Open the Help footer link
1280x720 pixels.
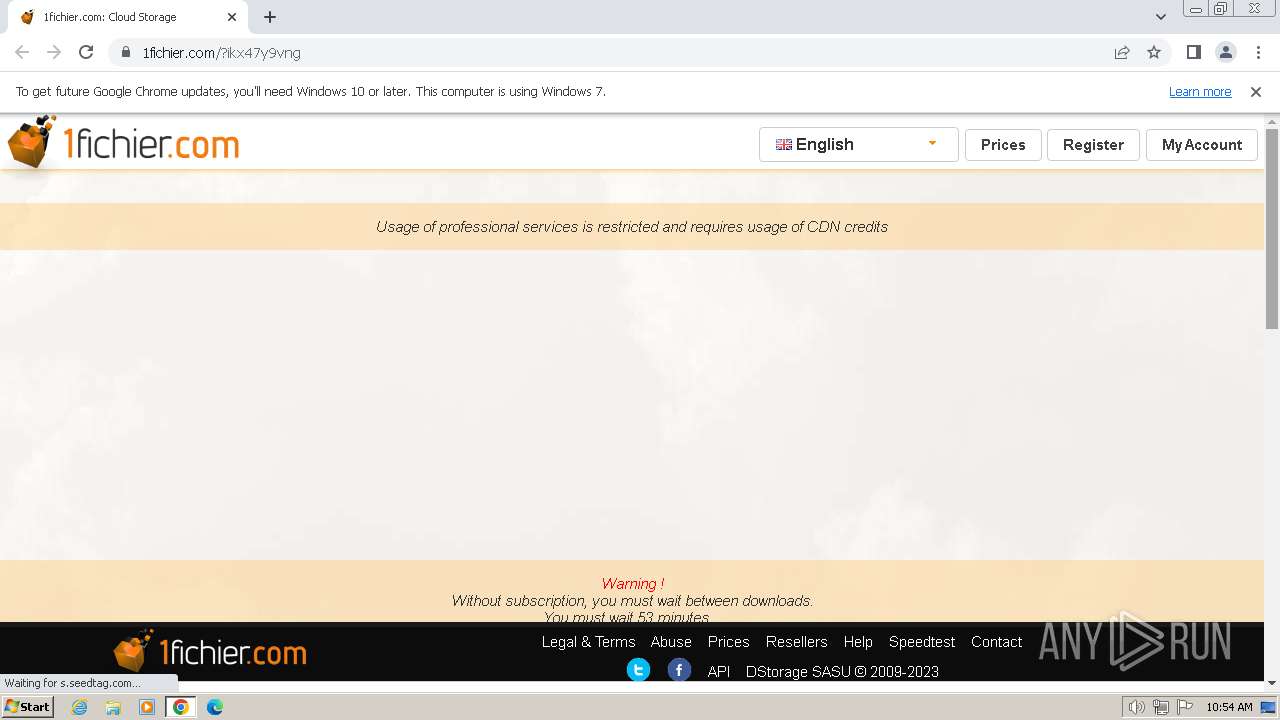point(858,642)
